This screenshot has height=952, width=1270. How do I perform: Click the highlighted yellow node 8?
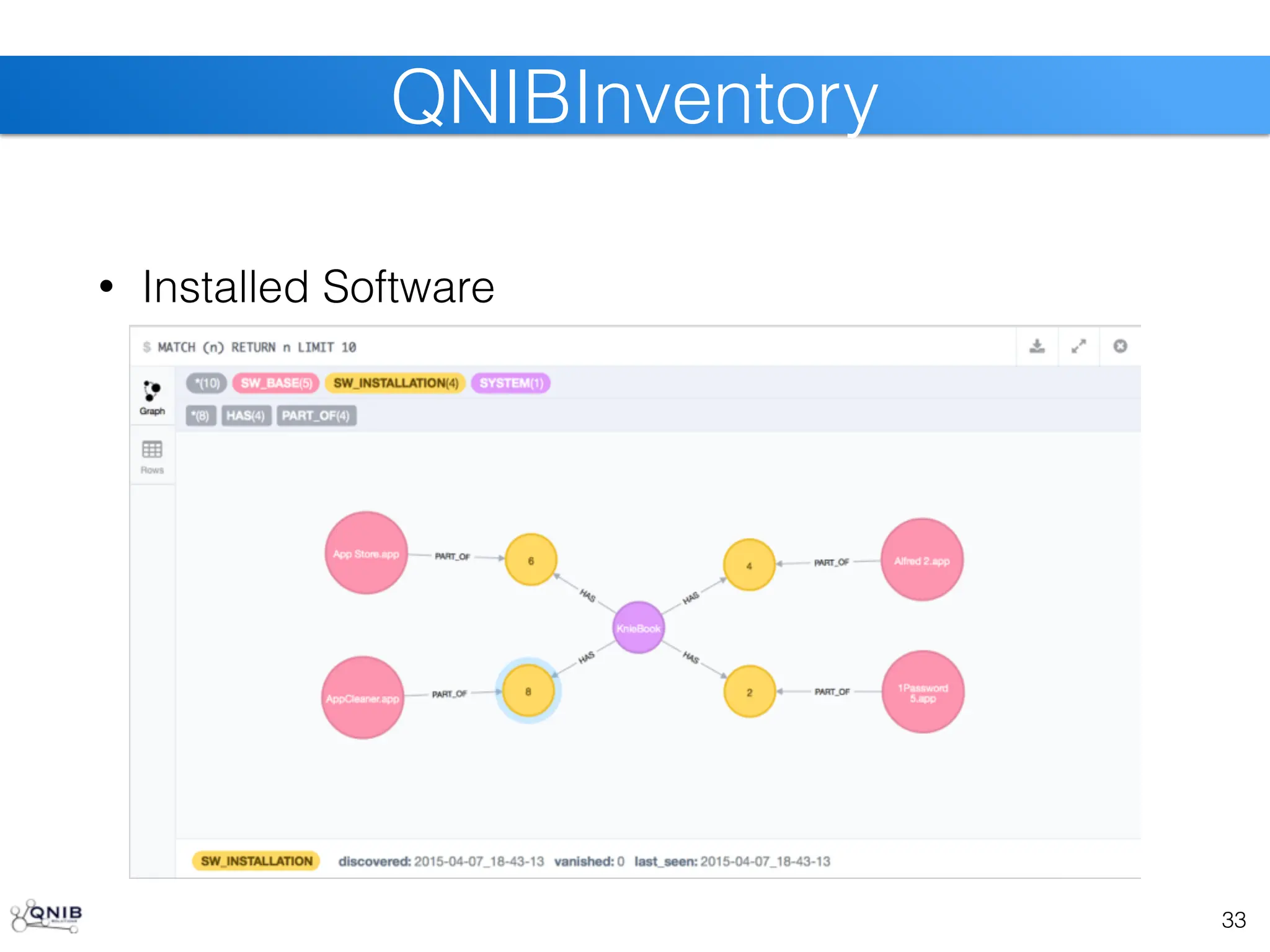pyautogui.click(x=528, y=690)
